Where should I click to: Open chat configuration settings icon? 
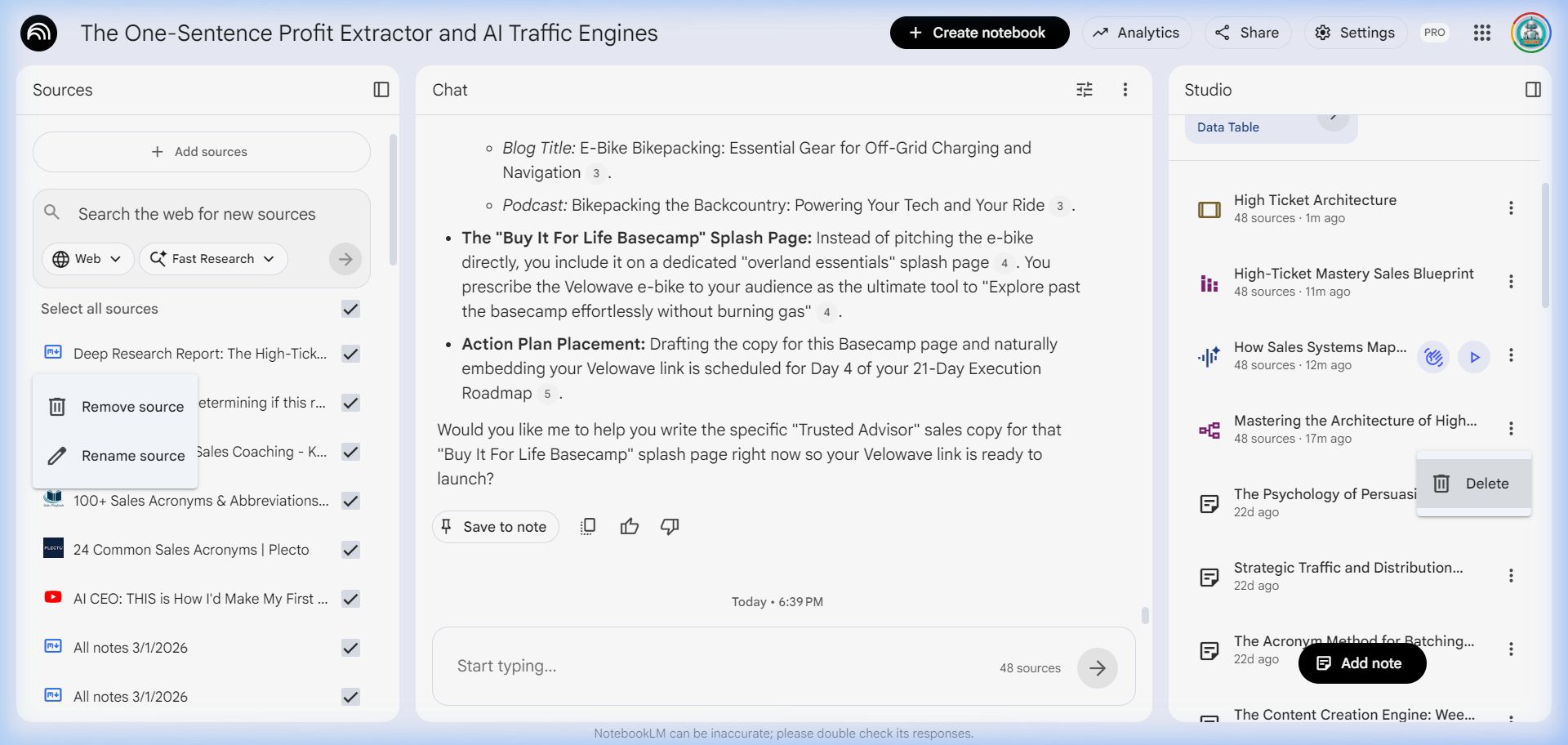pos(1084,90)
